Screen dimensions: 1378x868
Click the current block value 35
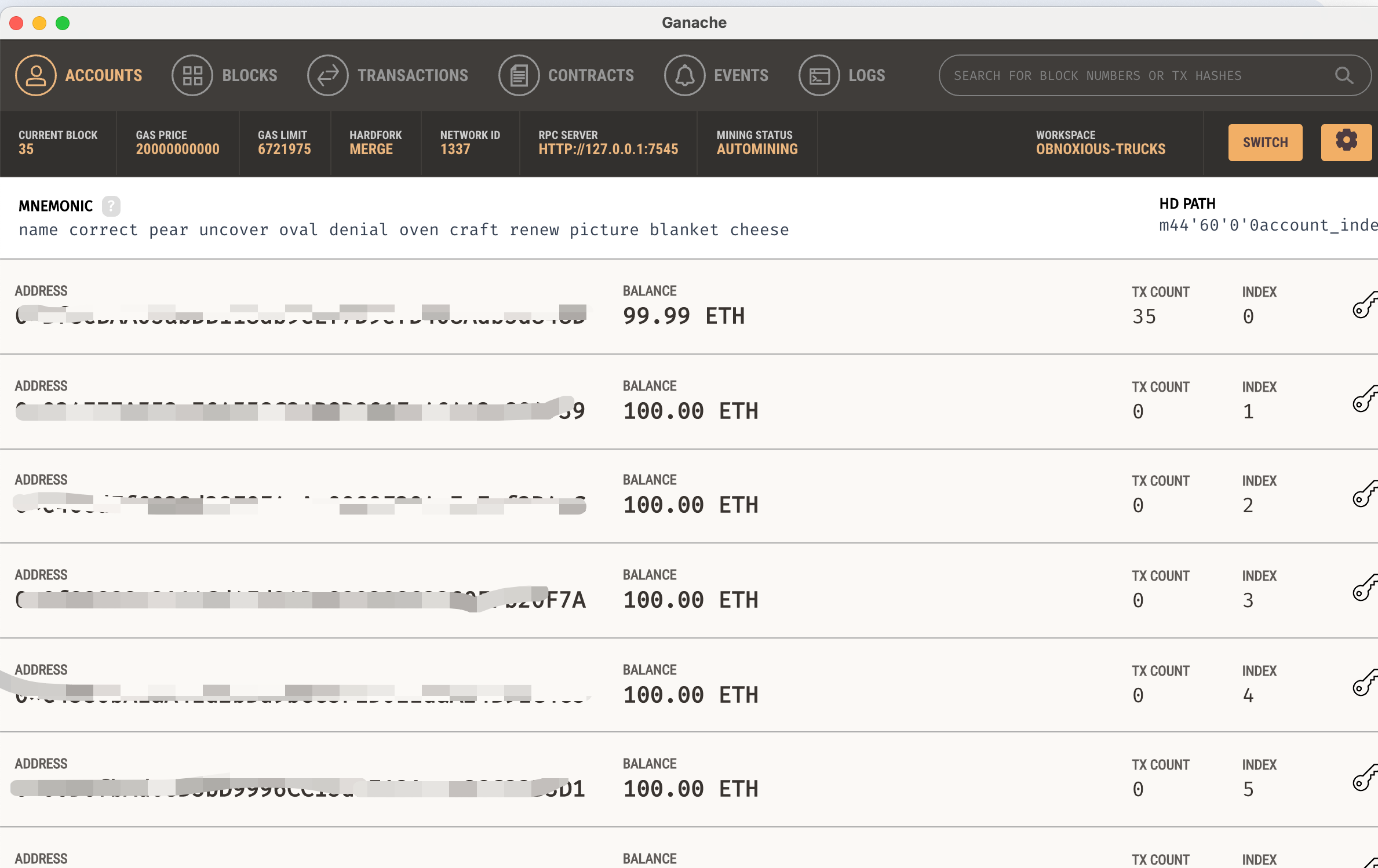coord(26,149)
